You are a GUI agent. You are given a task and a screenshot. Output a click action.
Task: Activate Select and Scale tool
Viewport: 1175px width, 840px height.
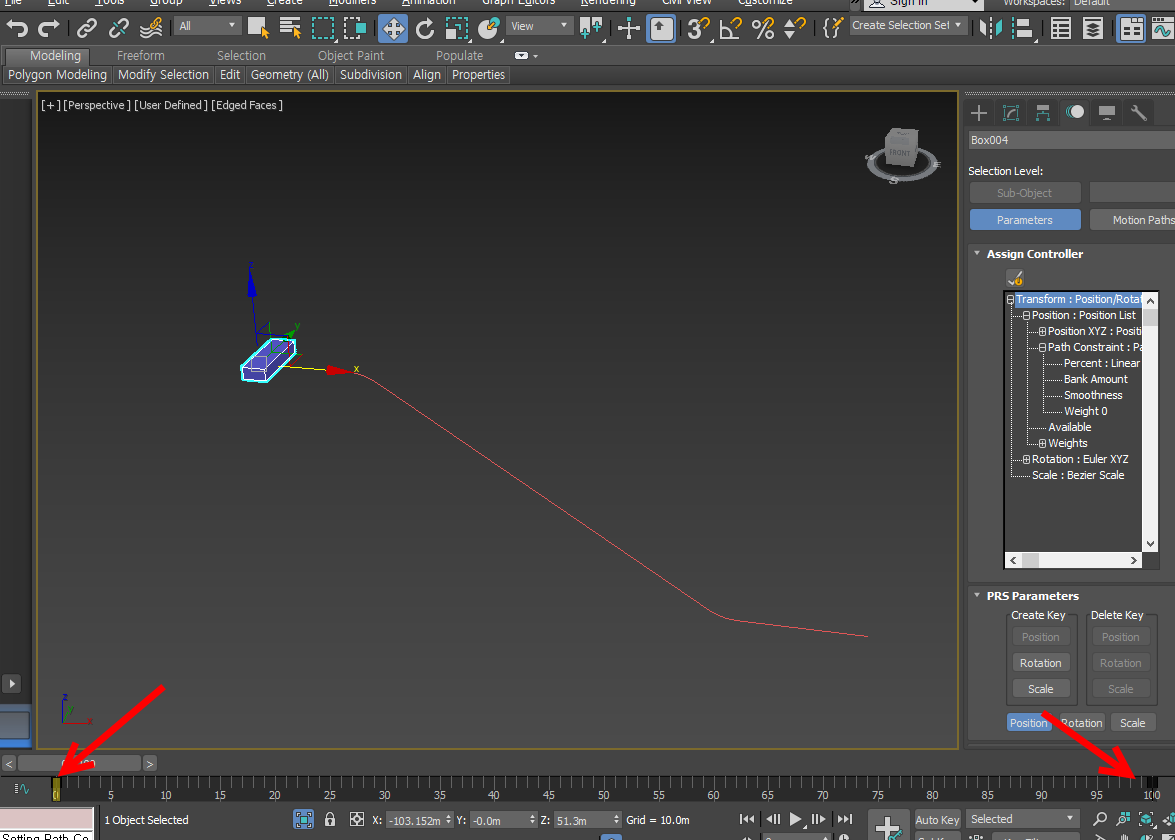(x=456, y=28)
